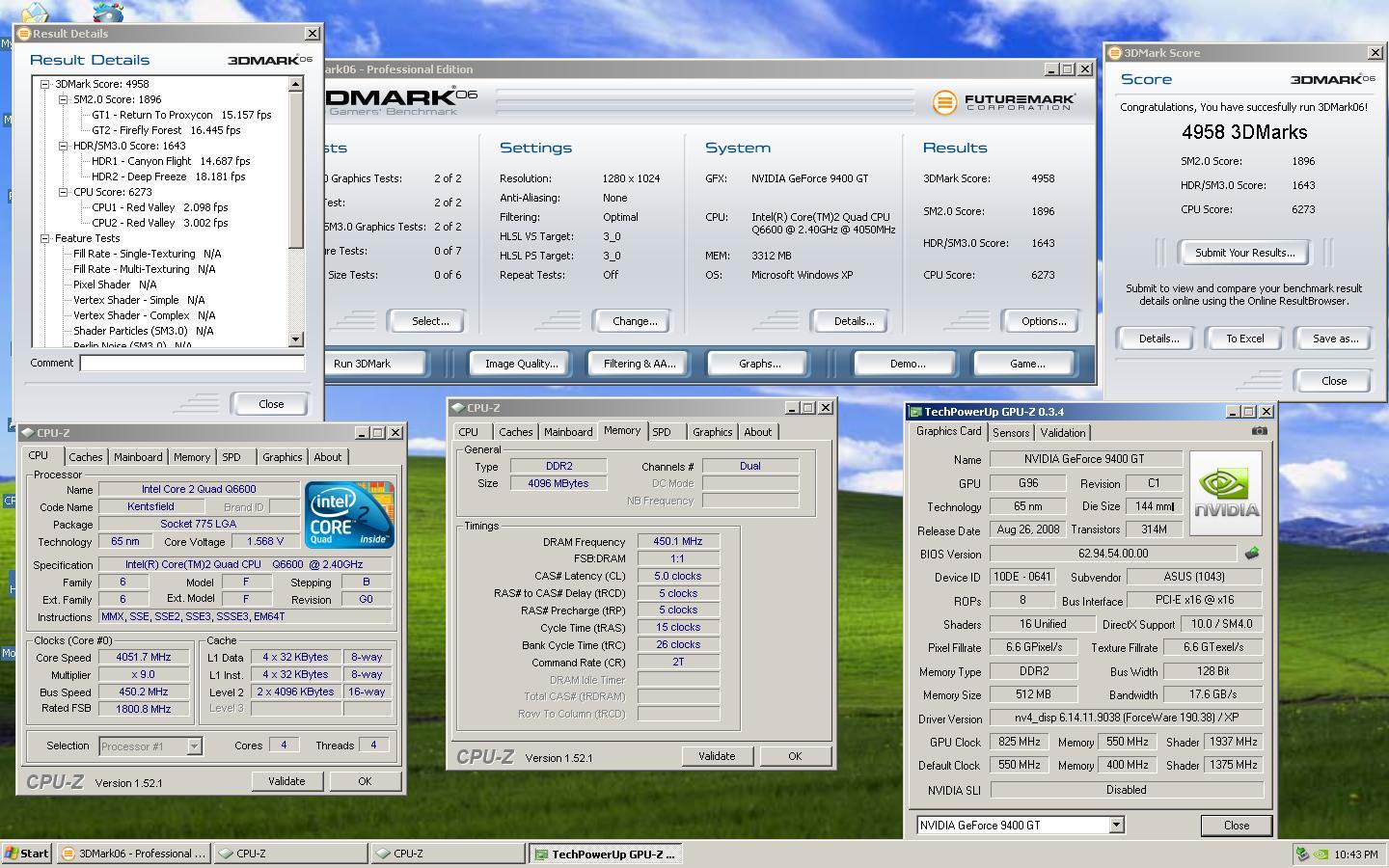Open Mainboard tab in Memory CPU-Z window
1389x868 pixels.
pos(568,432)
